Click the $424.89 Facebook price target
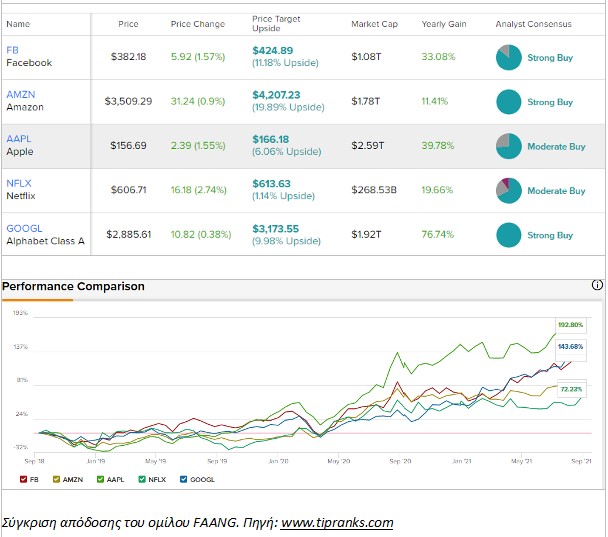This screenshot has width=608, height=537. click(x=273, y=50)
